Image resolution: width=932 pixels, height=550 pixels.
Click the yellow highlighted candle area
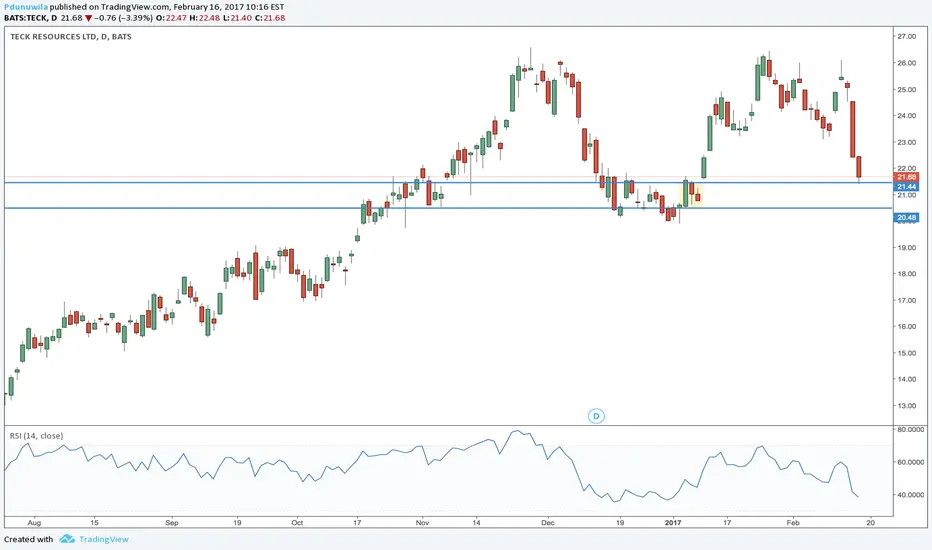691,194
